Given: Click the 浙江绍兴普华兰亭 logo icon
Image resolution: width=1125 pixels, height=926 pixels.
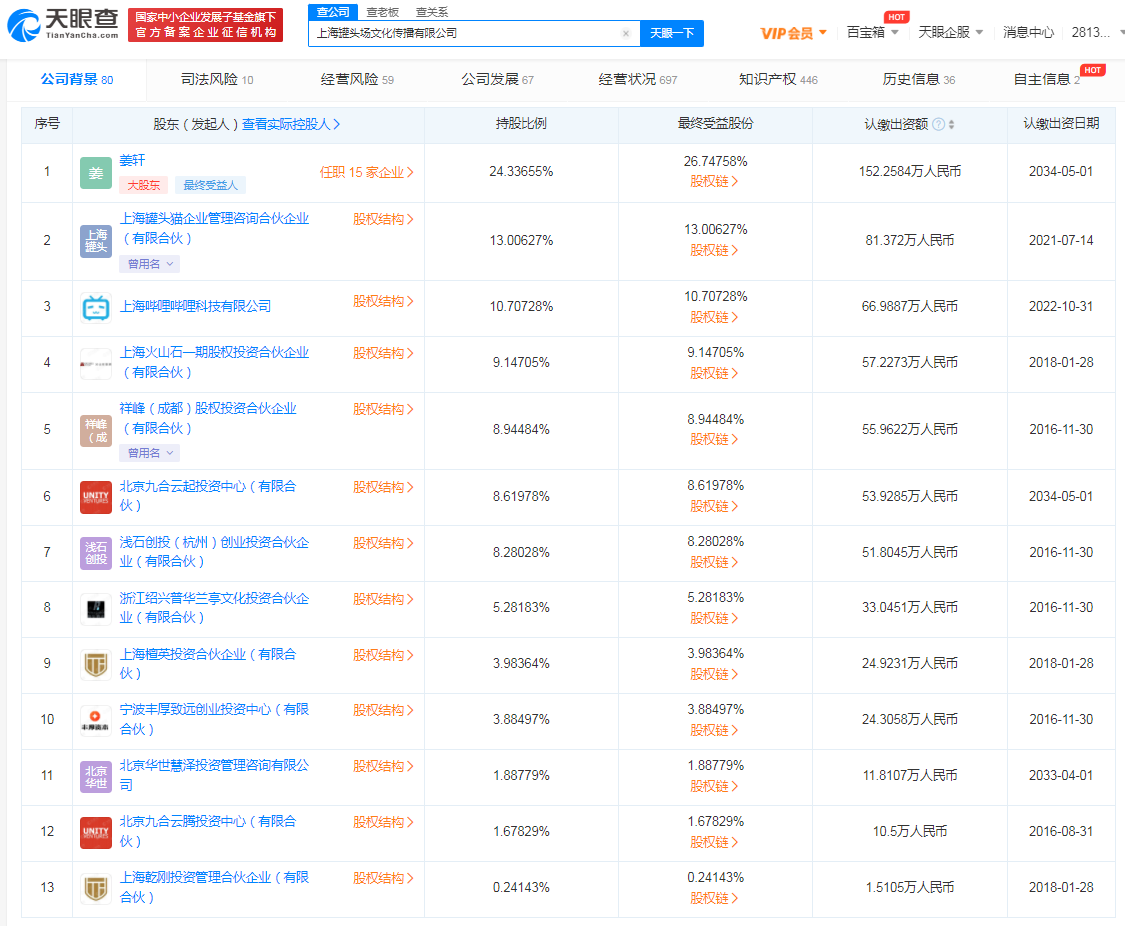Looking at the screenshot, I should point(95,609).
